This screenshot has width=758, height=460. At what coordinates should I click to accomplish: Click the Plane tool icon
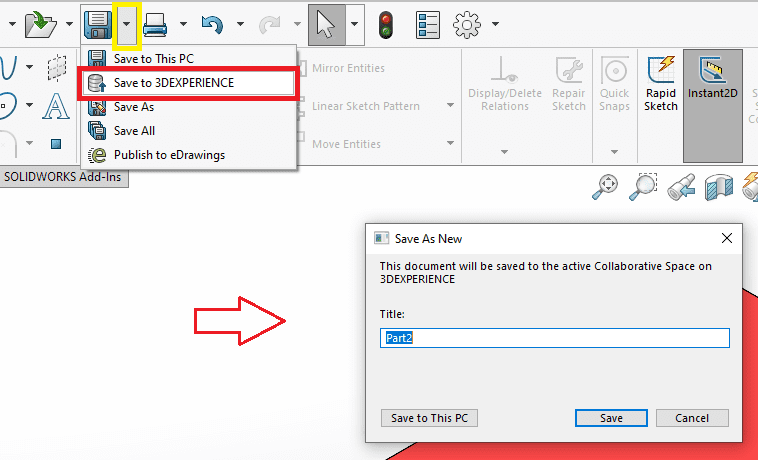pyautogui.click(x=57, y=67)
